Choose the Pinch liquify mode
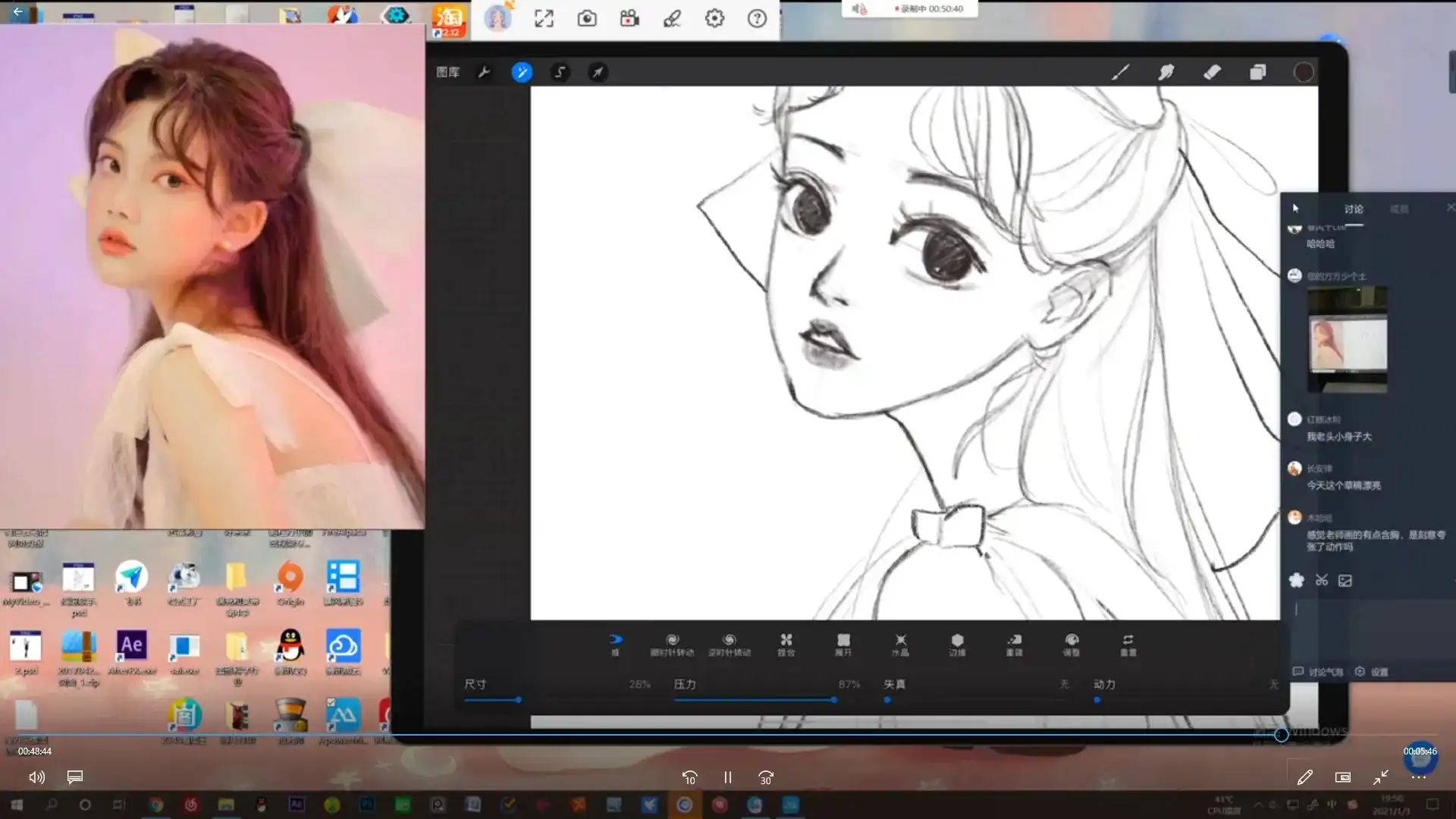Viewport: 1456px width, 819px height. 786,645
